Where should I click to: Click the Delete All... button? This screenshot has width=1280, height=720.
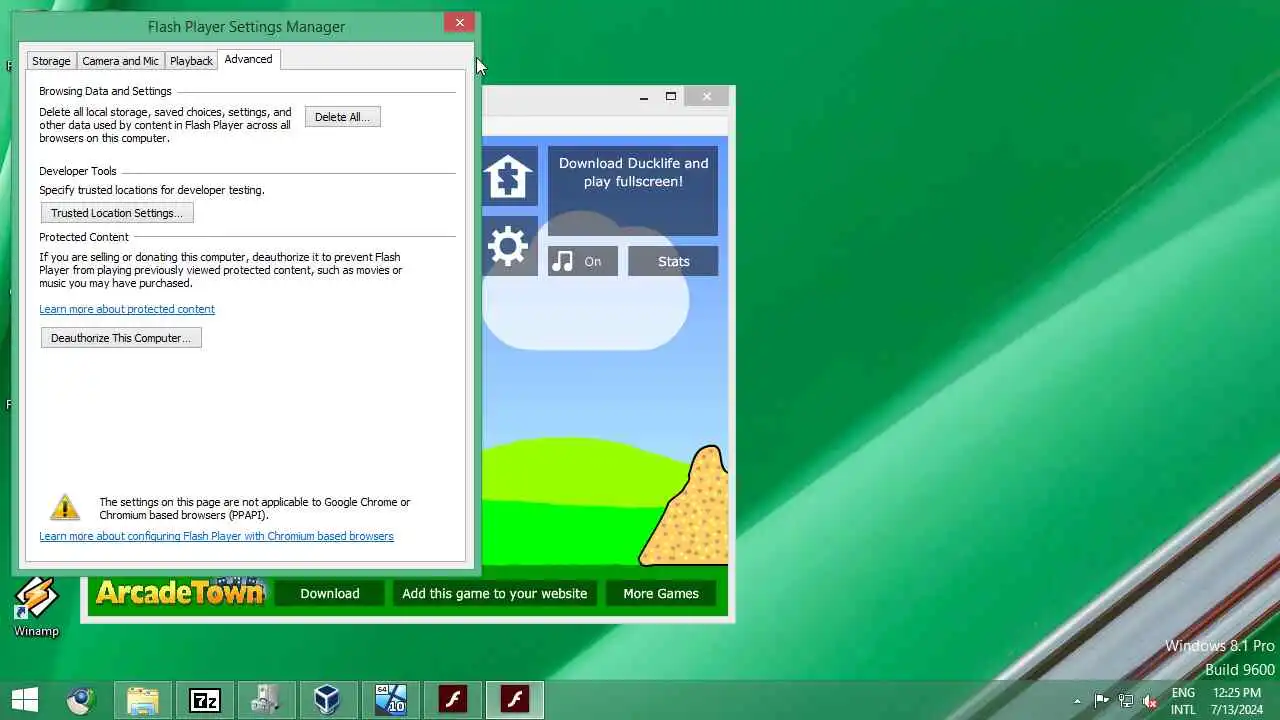point(342,117)
